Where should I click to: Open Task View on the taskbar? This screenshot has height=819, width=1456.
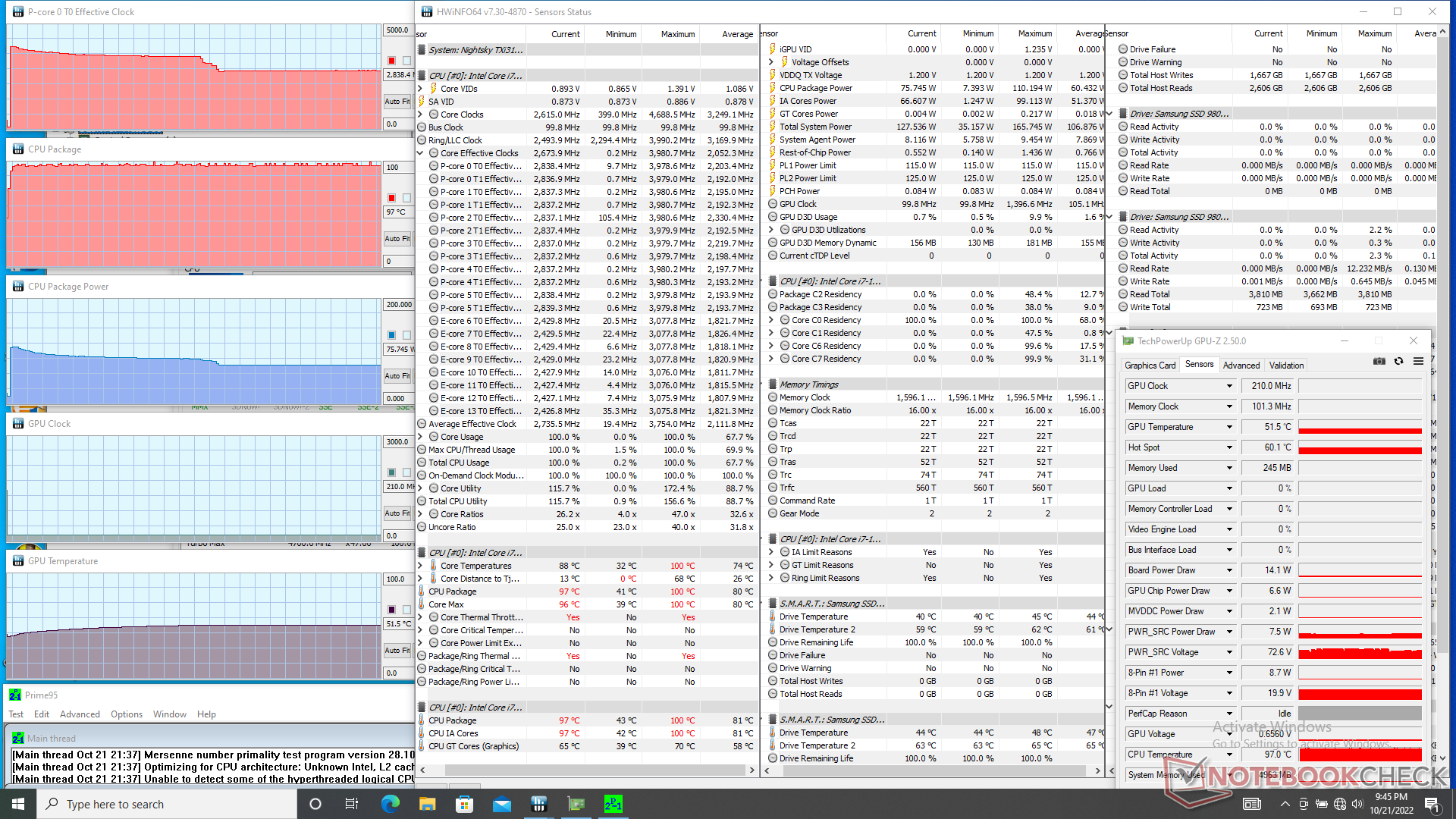352,804
